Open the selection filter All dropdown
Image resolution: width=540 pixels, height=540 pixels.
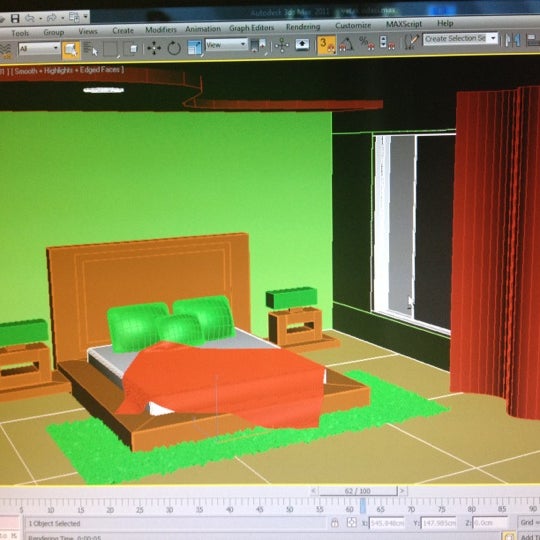[39, 48]
